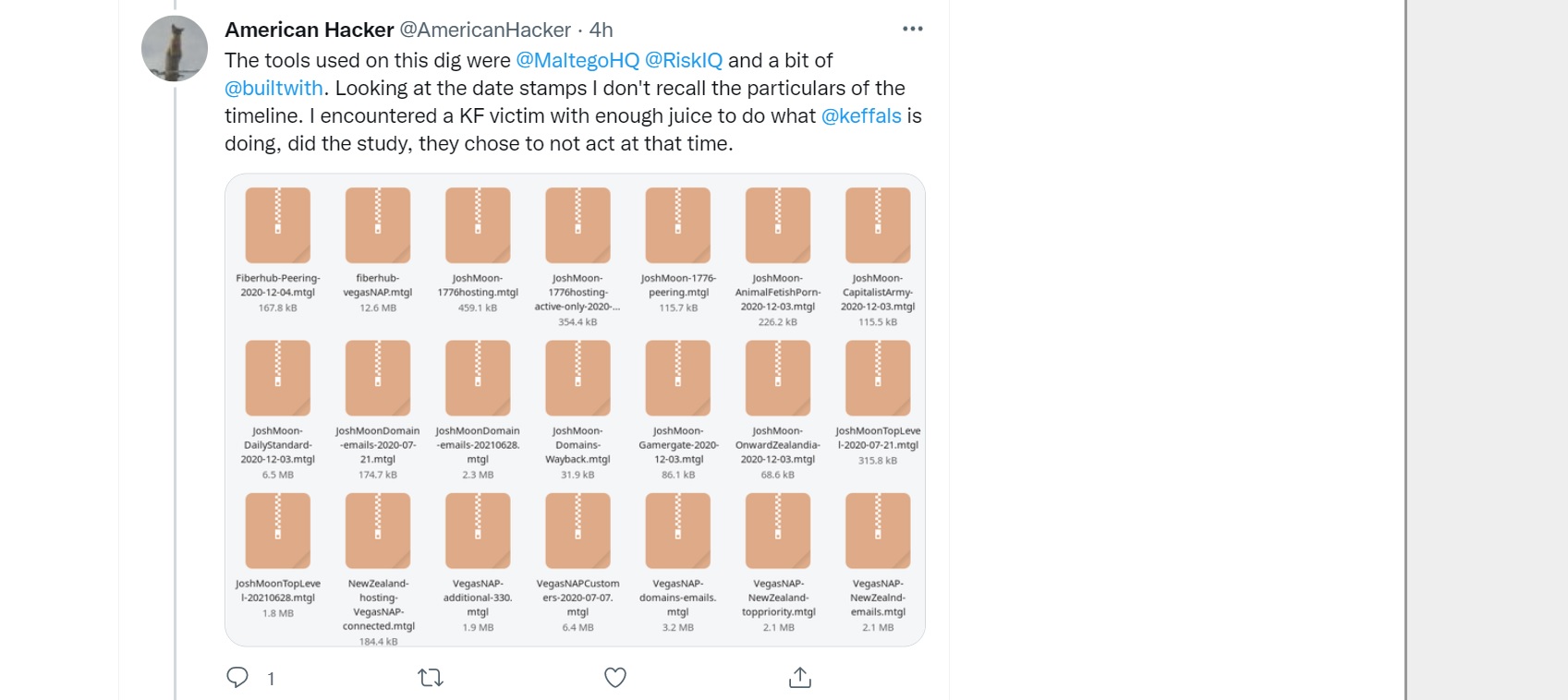Click the Fiberhub-Peering-2020-12-04.mtgl file icon

point(278,225)
